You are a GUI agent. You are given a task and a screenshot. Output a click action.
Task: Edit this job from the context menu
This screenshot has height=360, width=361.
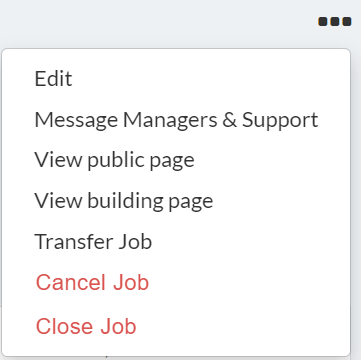pos(53,79)
